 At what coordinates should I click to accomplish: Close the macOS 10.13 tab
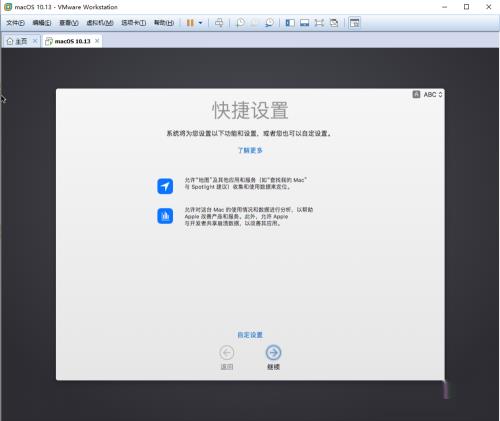click(97, 41)
